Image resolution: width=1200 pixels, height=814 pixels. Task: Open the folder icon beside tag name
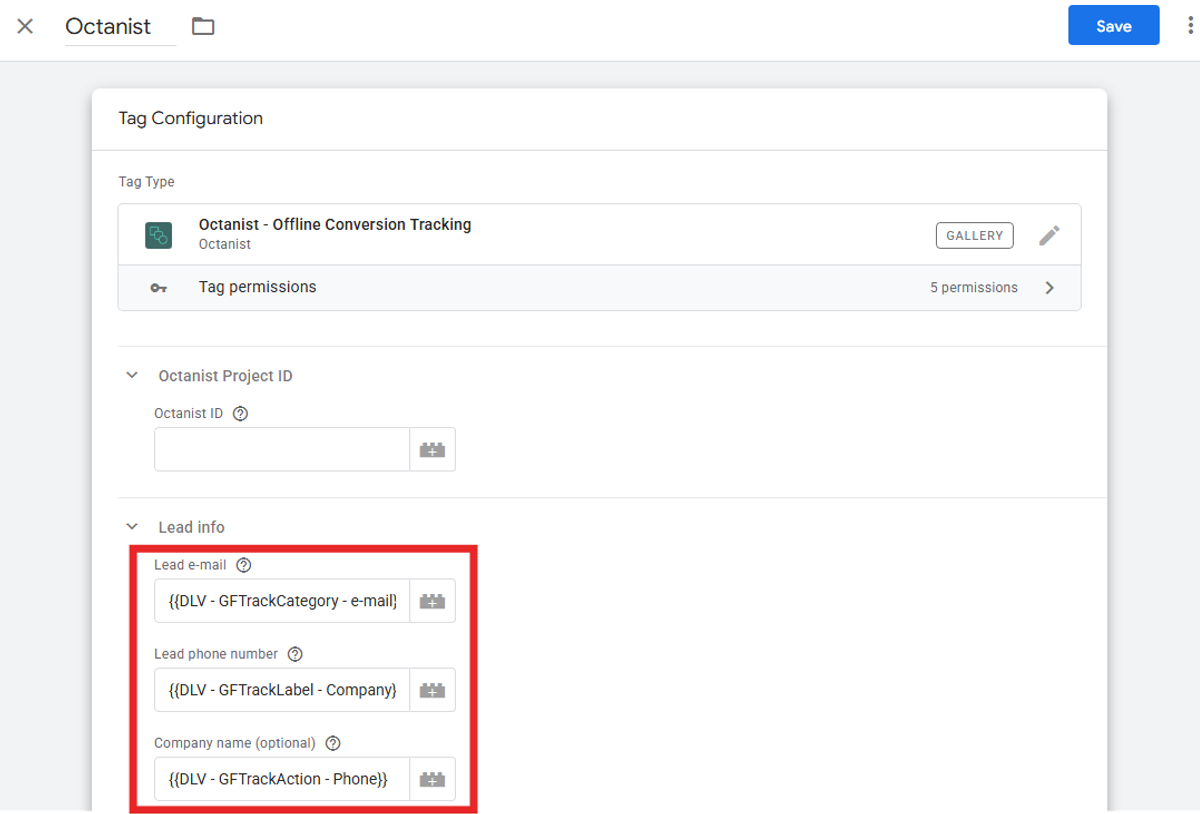[x=203, y=26]
